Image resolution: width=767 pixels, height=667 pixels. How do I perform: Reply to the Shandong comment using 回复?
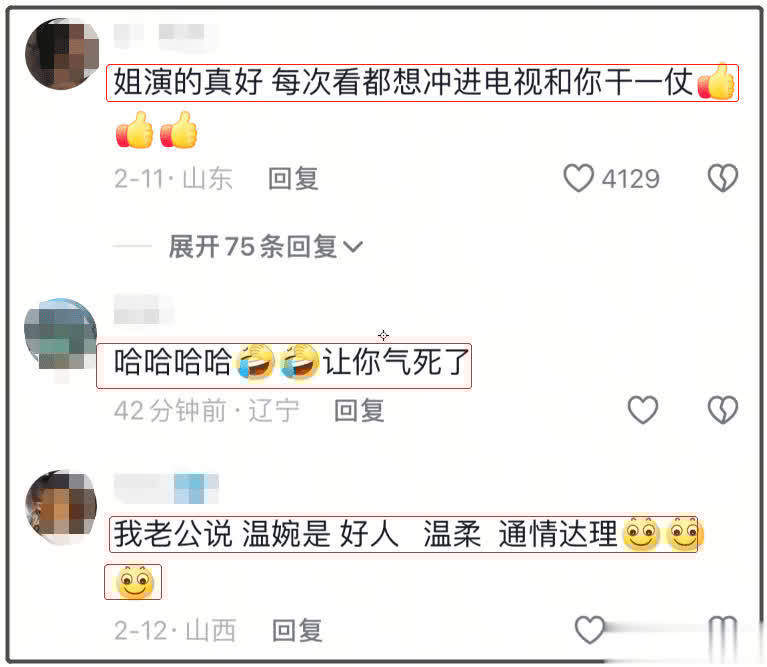point(293,178)
